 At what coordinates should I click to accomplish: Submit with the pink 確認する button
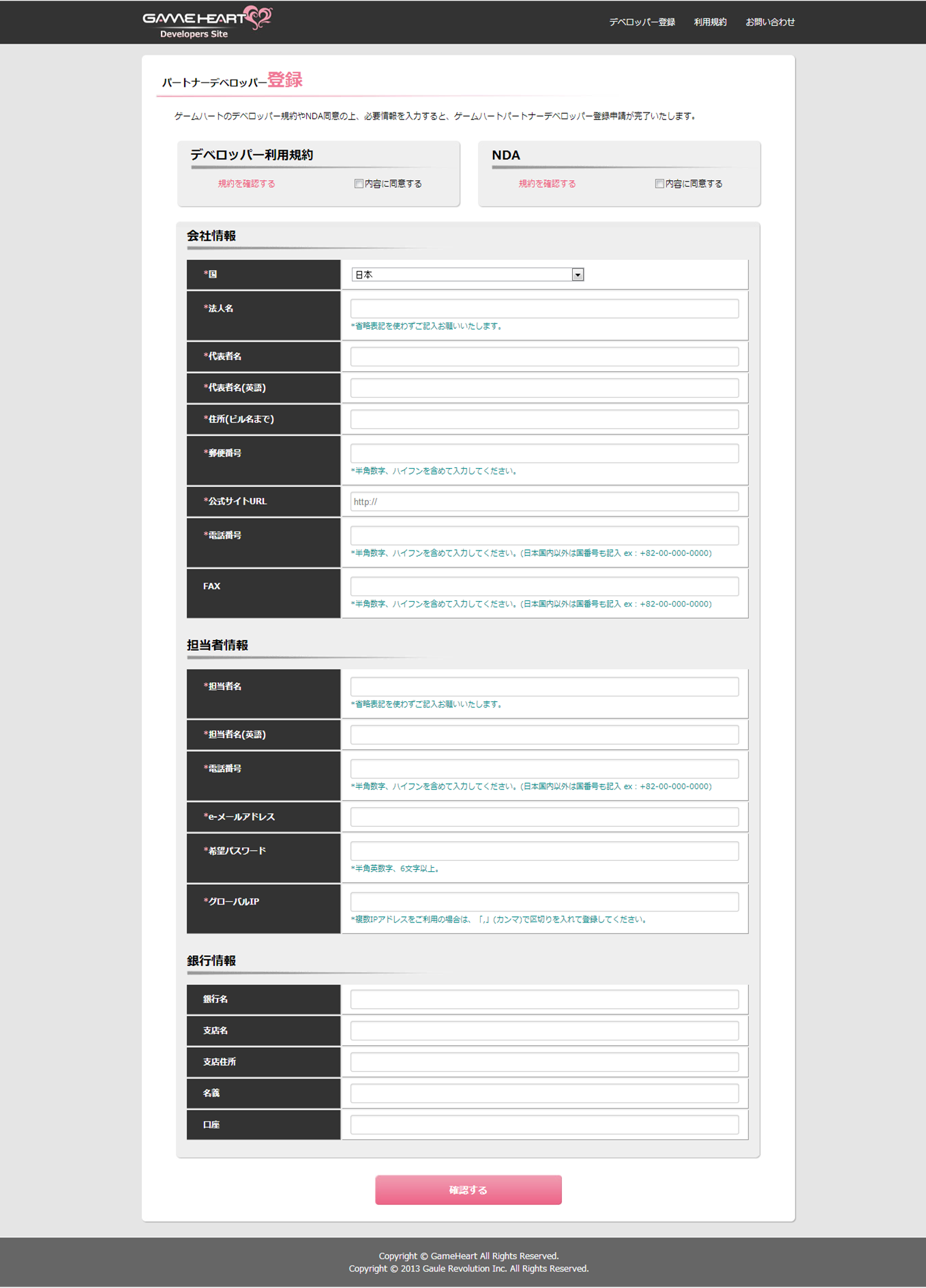(x=468, y=1190)
